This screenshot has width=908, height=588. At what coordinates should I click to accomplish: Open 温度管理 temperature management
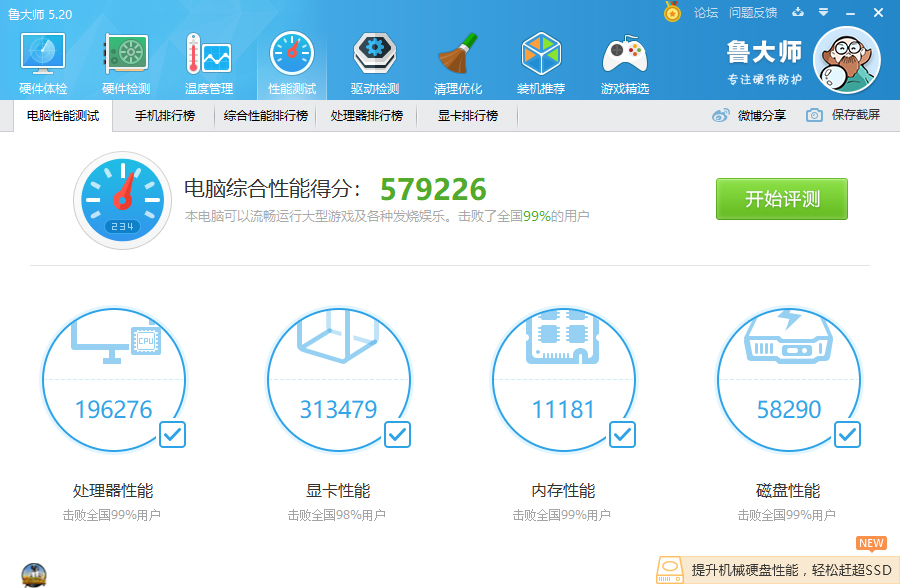209,63
